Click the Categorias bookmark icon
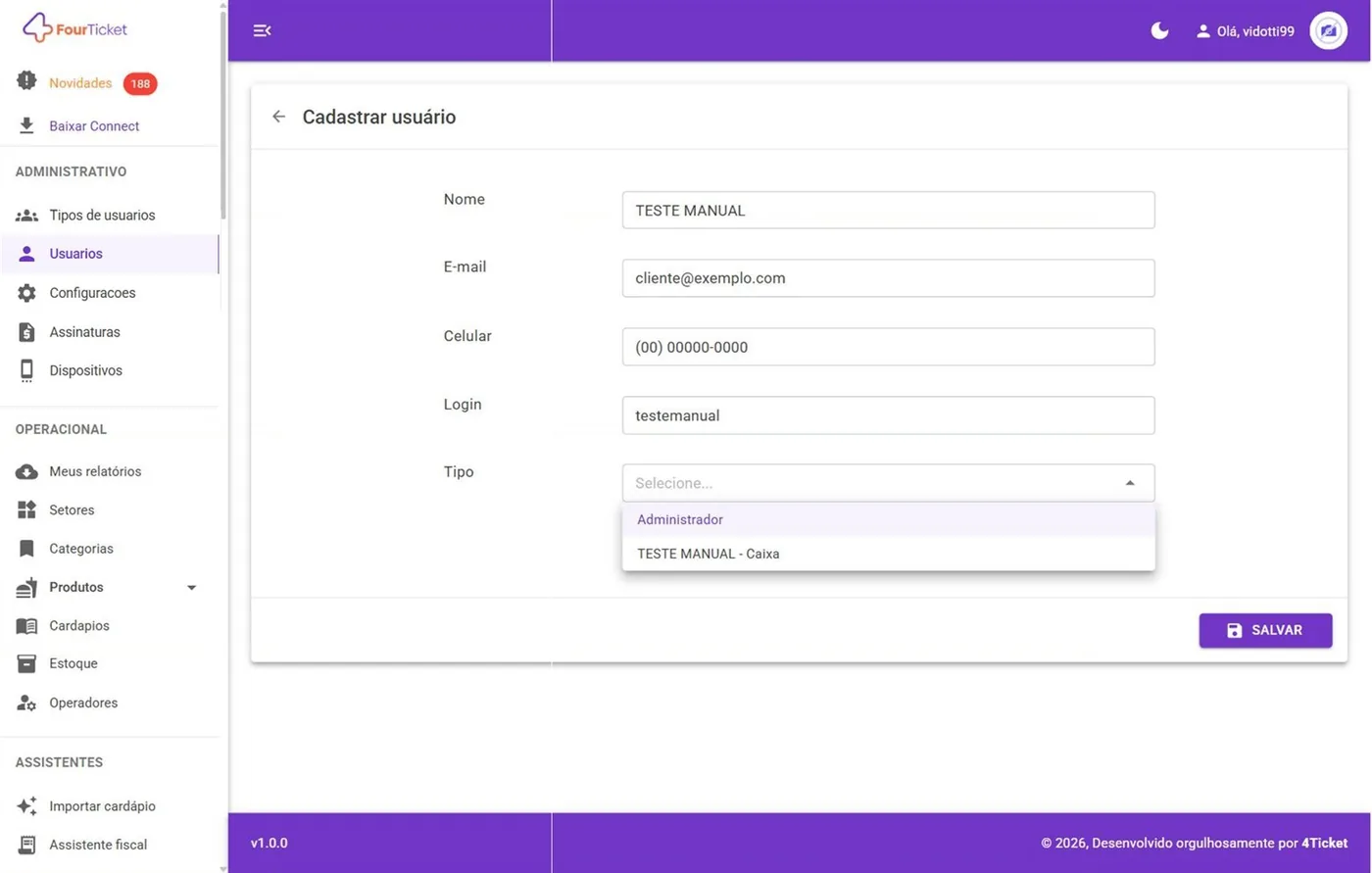 coord(27,549)
